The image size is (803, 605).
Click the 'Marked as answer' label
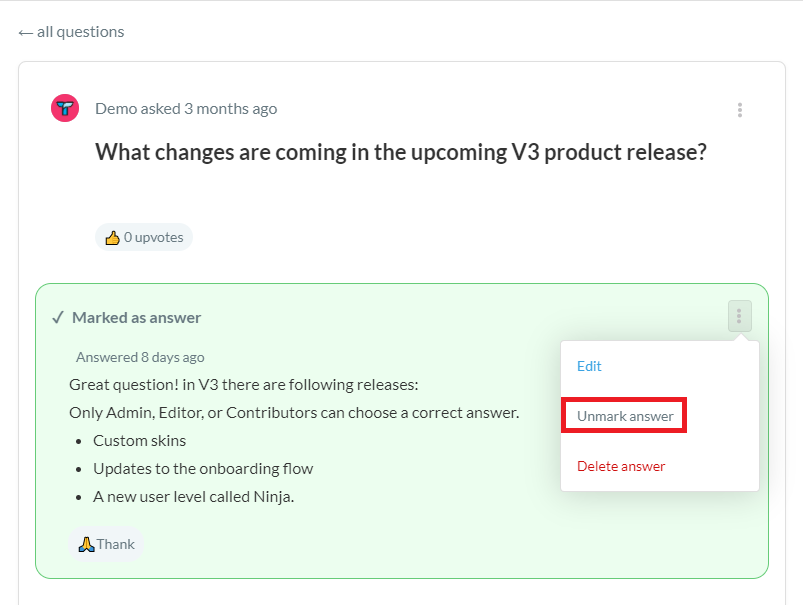tap(136, 318)
